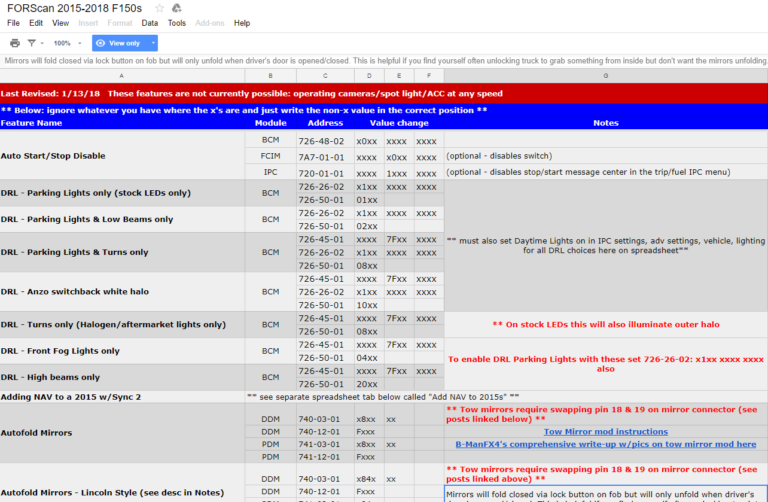768x502 pixels.
Task: Click the Notes header cell
Action: 606,123
